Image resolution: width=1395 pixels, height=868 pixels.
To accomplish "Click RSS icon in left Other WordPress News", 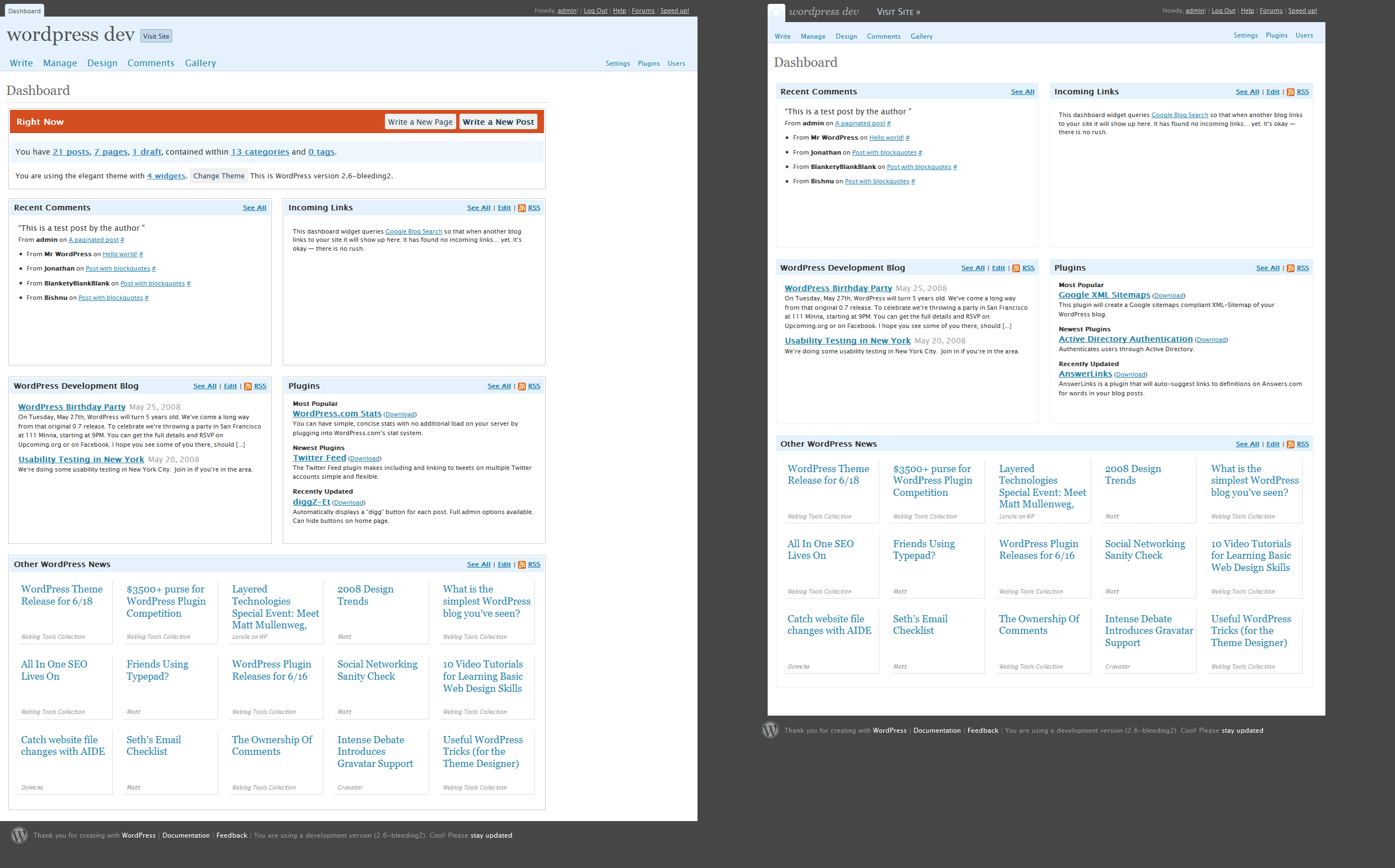I will pos(522,565).
